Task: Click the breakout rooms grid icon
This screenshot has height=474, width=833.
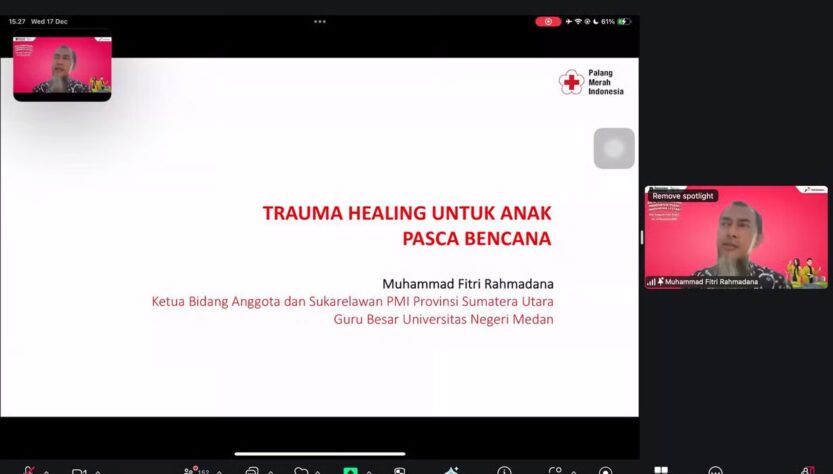Action: [660, 470]
